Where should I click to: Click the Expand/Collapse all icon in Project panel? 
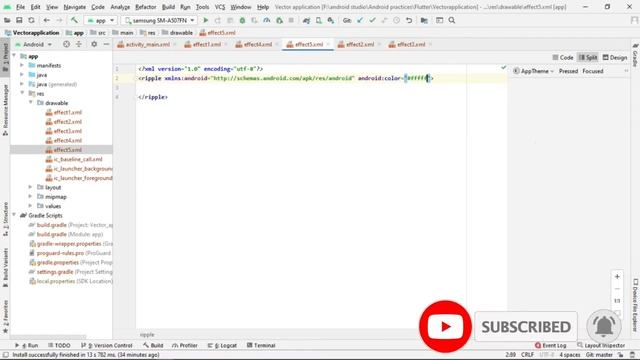(78, 44)
